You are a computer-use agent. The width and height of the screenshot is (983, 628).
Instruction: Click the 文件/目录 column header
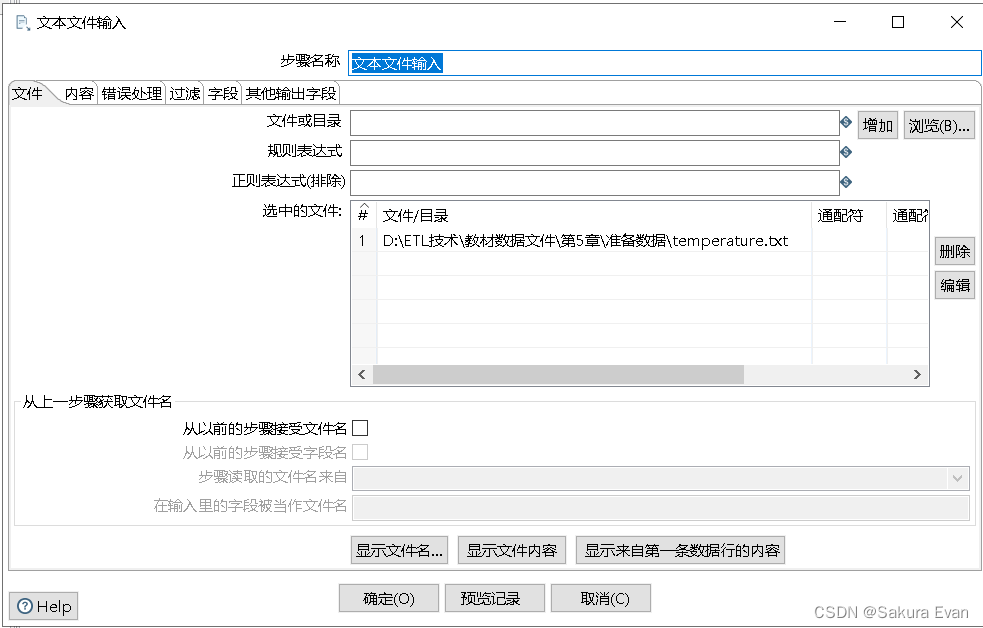[594, 216]
